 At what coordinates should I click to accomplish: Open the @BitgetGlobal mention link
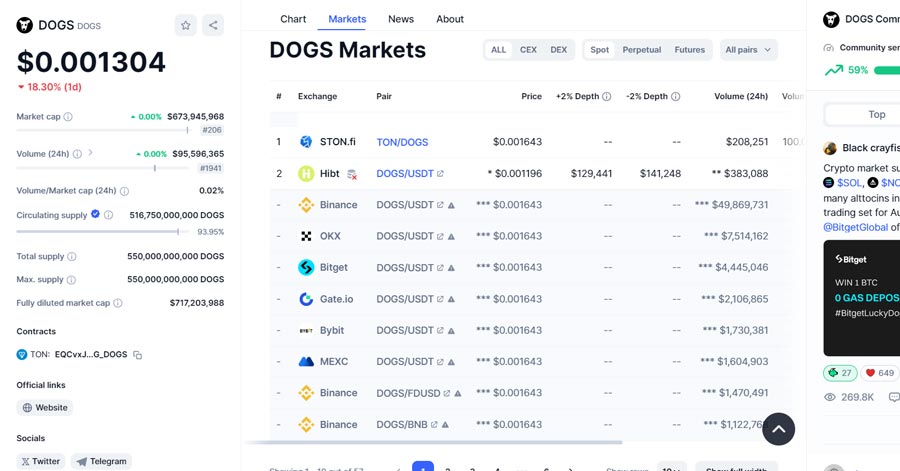pos(855,227)
